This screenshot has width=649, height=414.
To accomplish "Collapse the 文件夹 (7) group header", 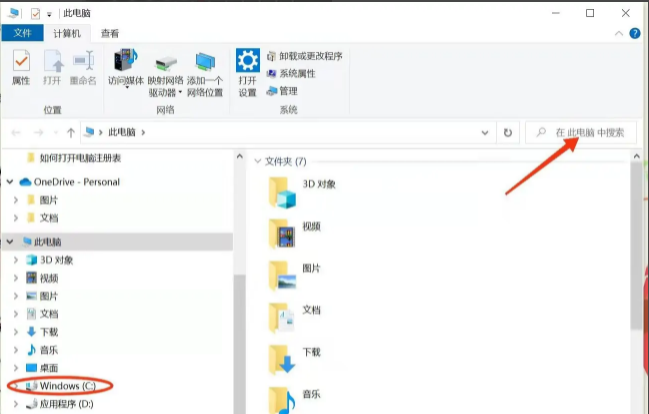I will [257, 161].
